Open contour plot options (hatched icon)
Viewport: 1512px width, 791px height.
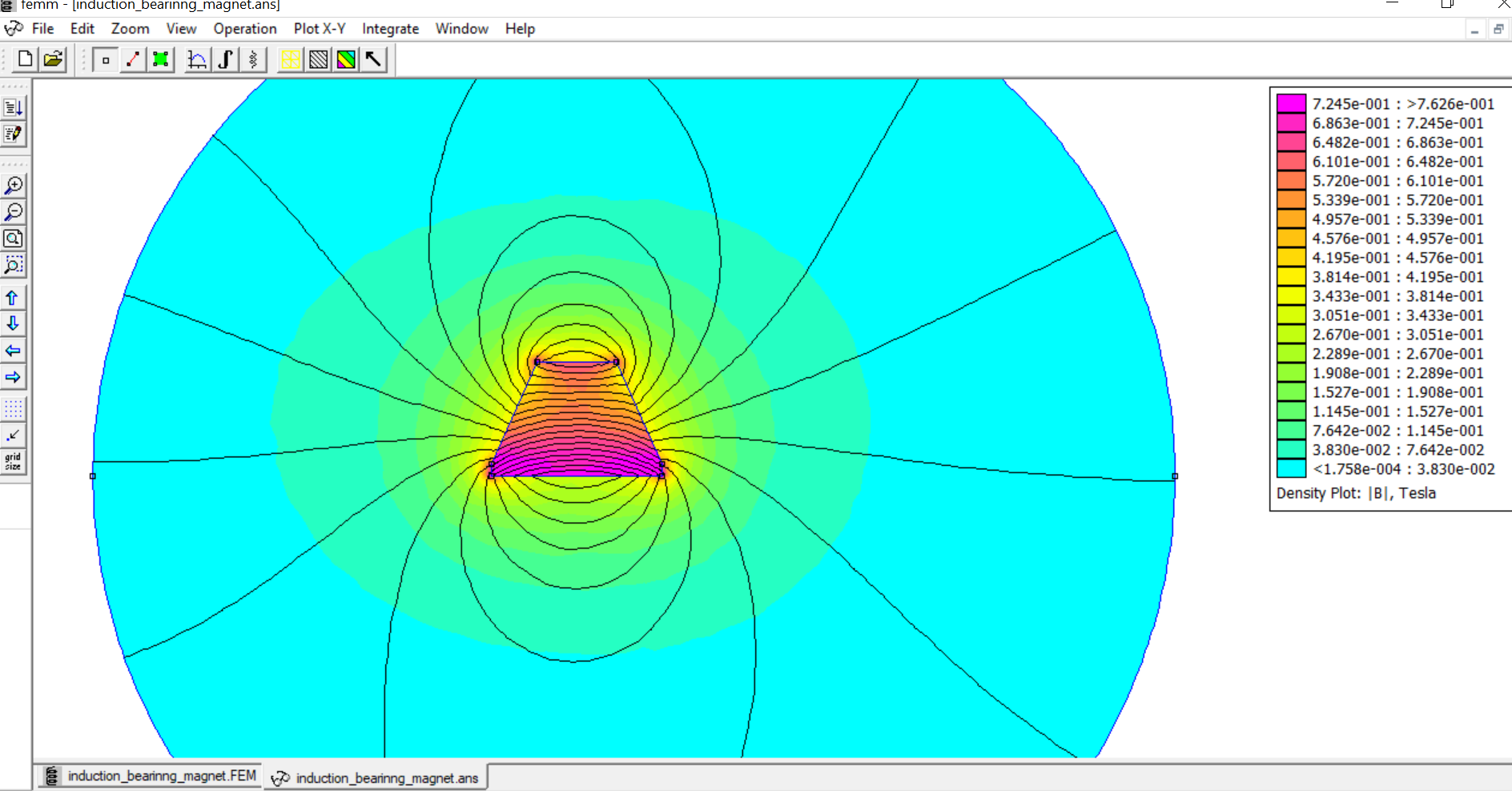319,59
